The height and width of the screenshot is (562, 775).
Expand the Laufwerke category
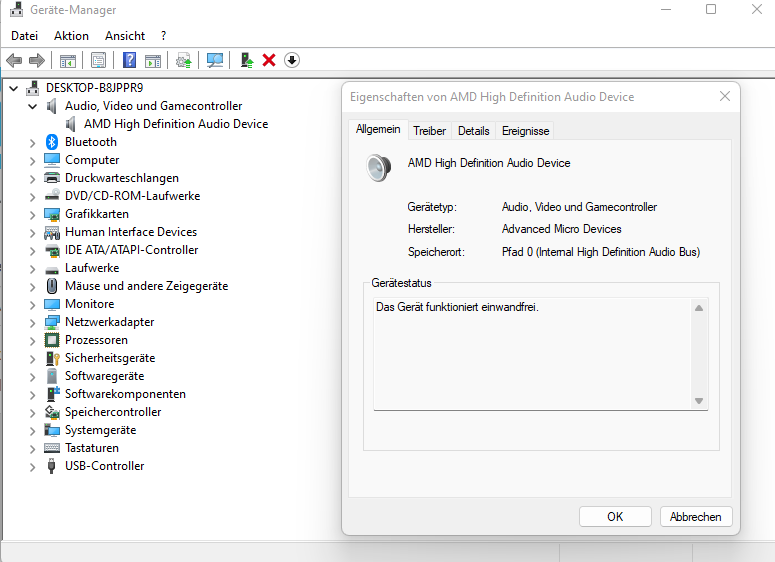(x=33, y=269)
